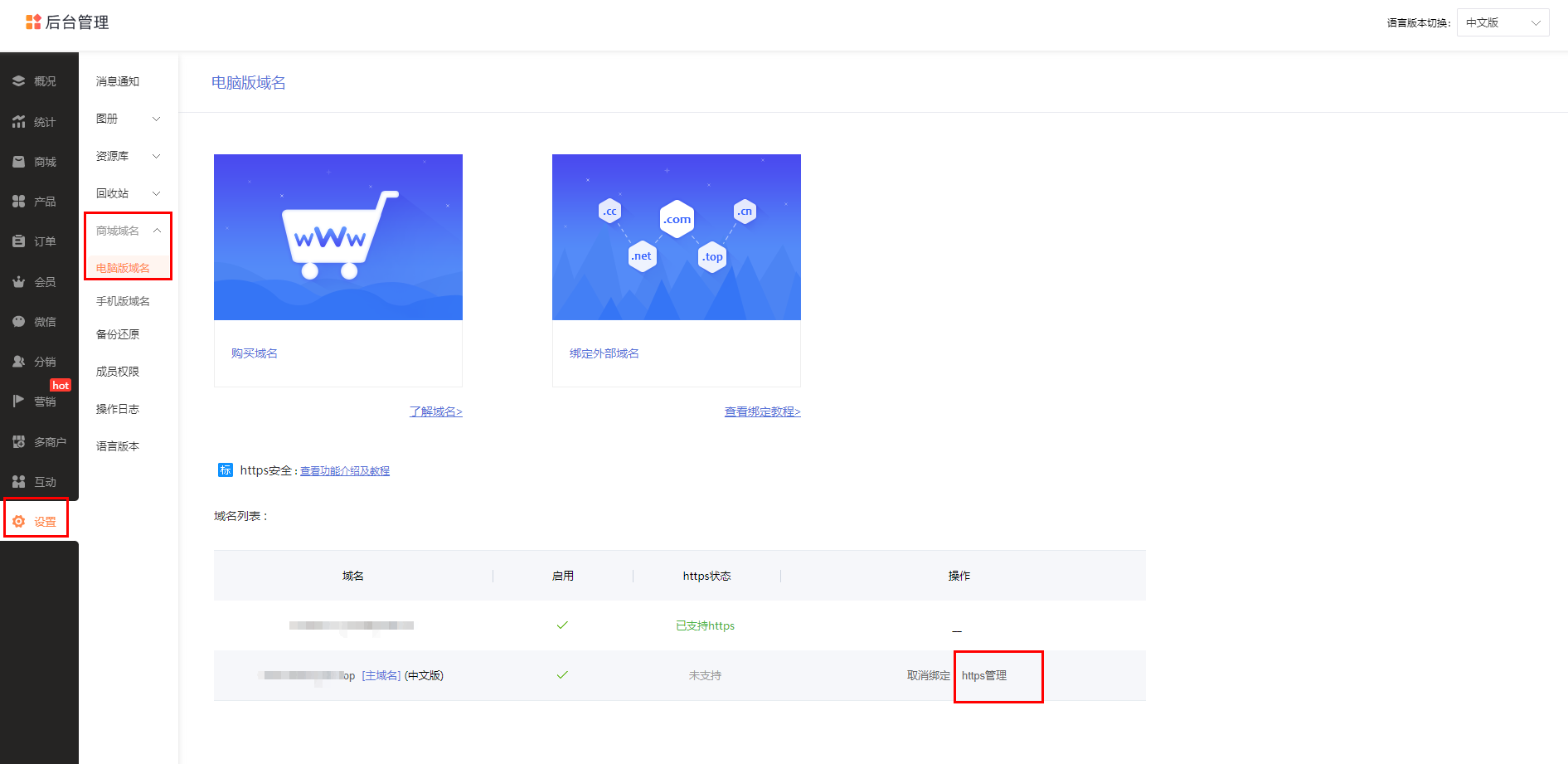Open 统计 statistics icon in sidebar
This screenshot has width=1568, height=764.
tap(18, 122)
